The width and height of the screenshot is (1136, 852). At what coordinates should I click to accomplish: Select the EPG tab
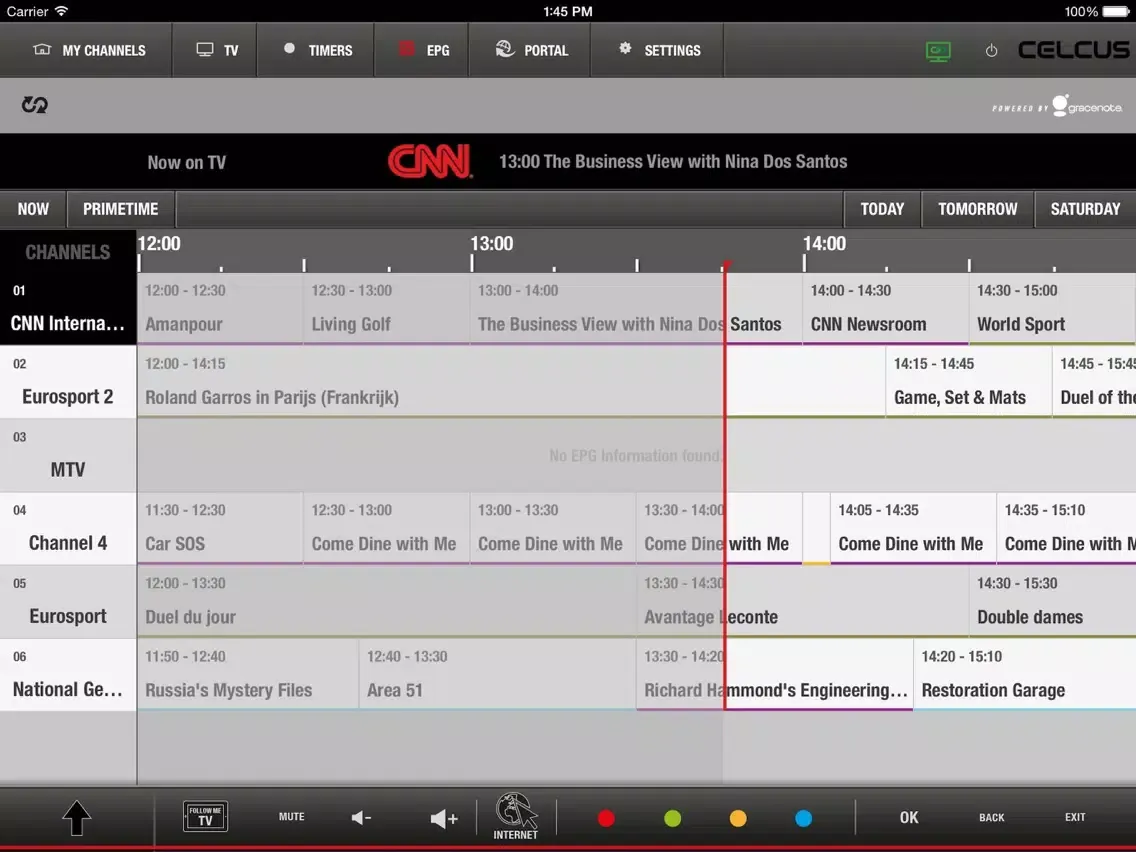tap(422, 50)
